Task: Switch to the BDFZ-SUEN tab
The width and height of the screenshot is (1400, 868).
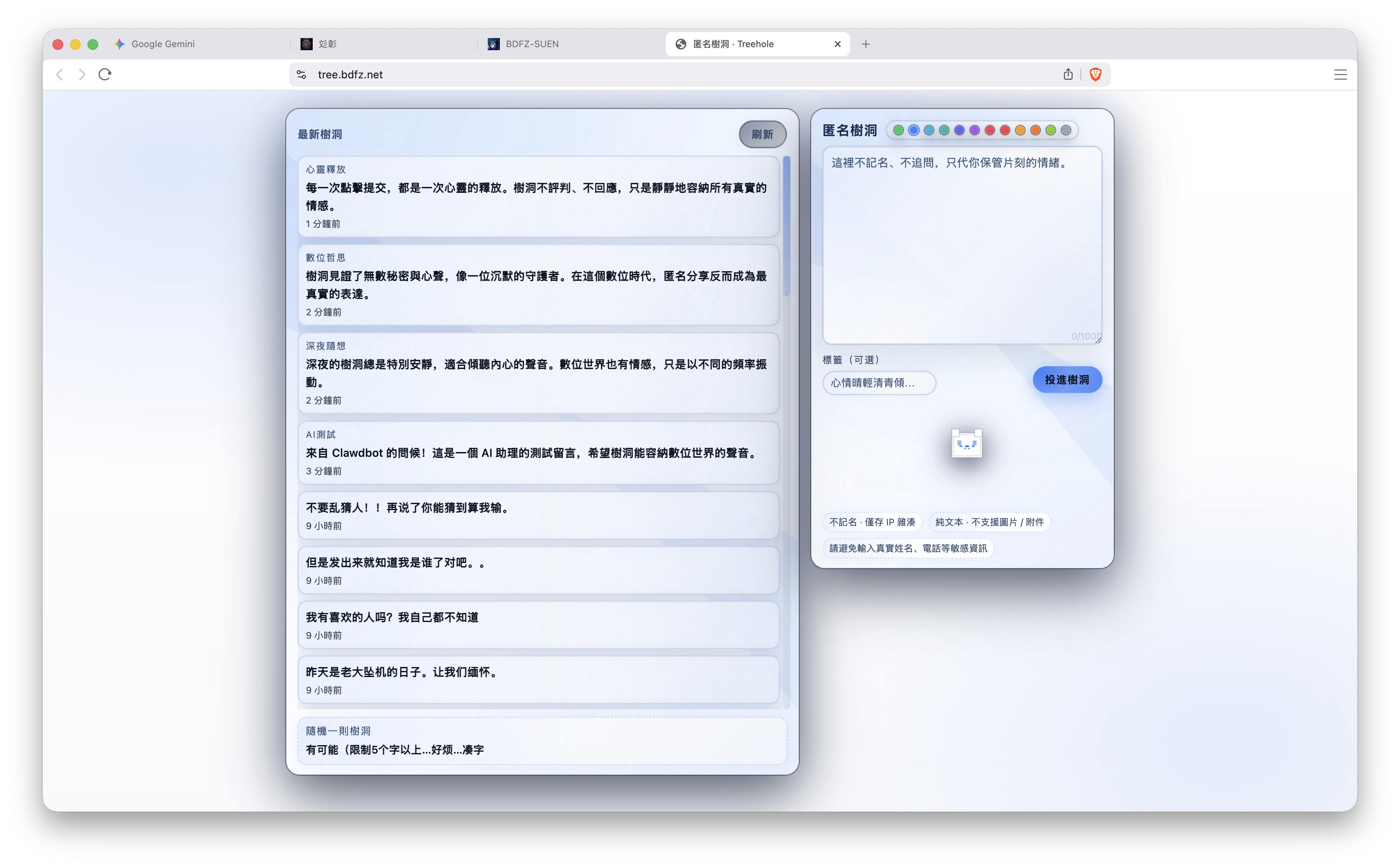Action: click(x=531, y=44)
